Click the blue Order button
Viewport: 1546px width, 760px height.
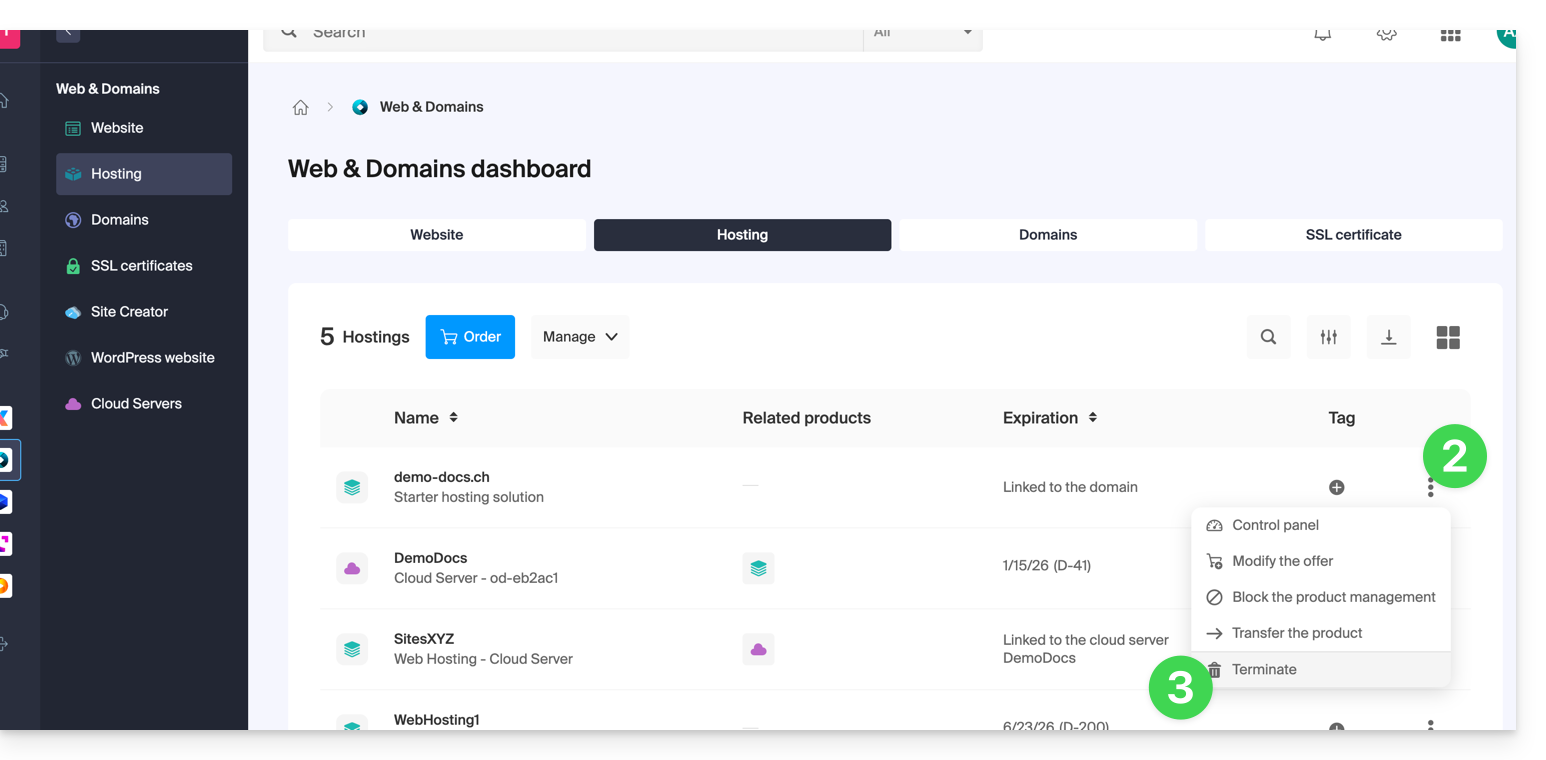[470, 337]
